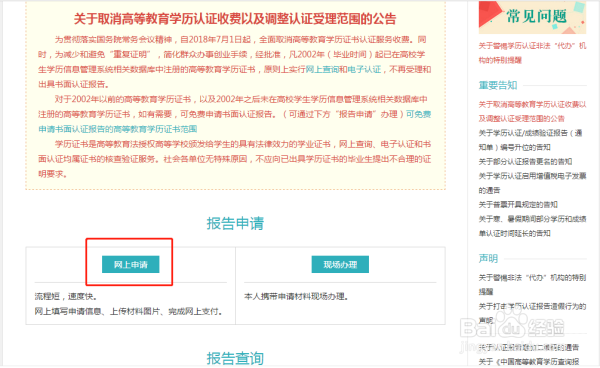Open 关于学历认证/成绩验证报告编号升位的告知
This screenshot has width=600, height=368.
pyautogui.click(x=530, y=140)
